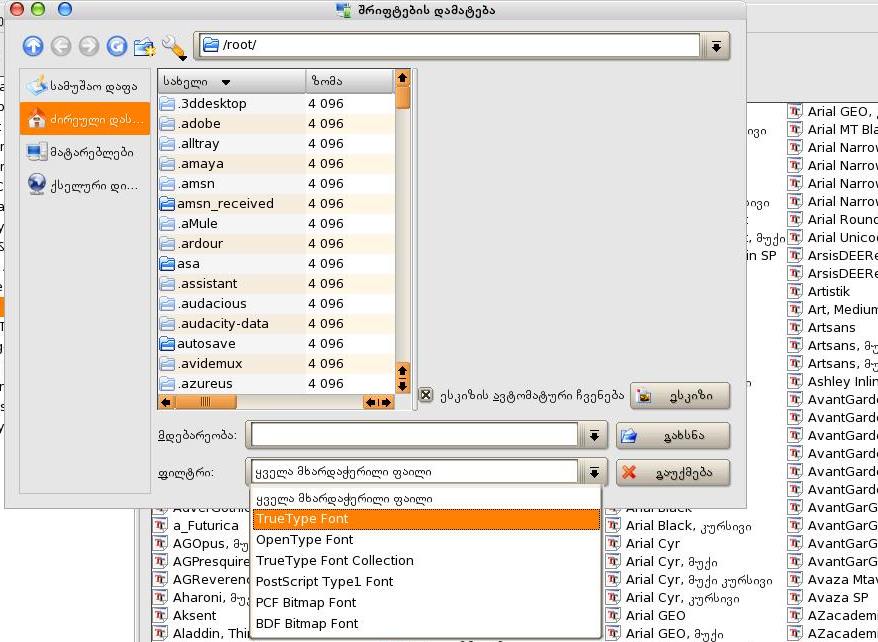
Task: Toggle the automatic preview checkbox
Action: point(426,395)
